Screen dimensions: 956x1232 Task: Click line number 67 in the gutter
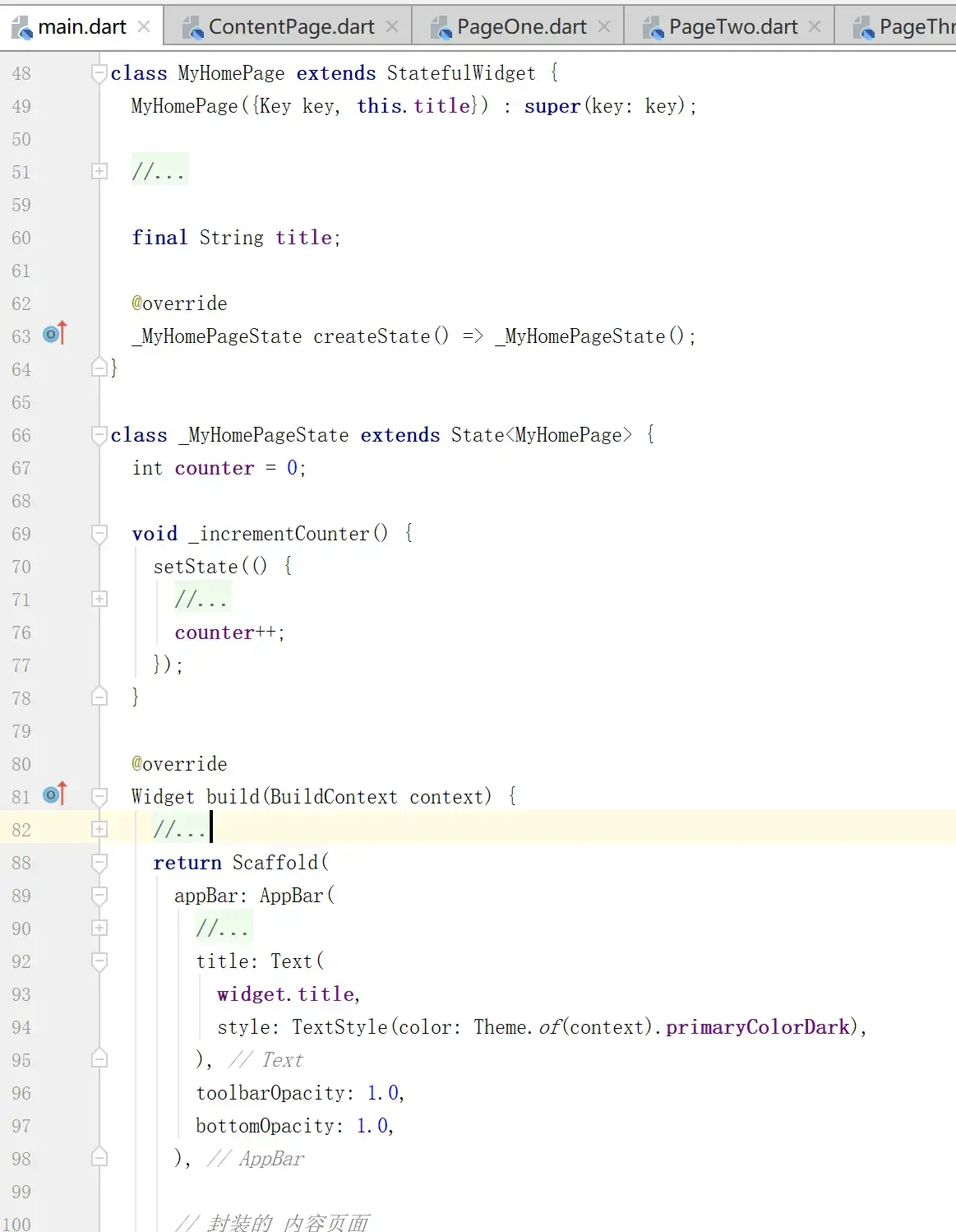[21, 468]
